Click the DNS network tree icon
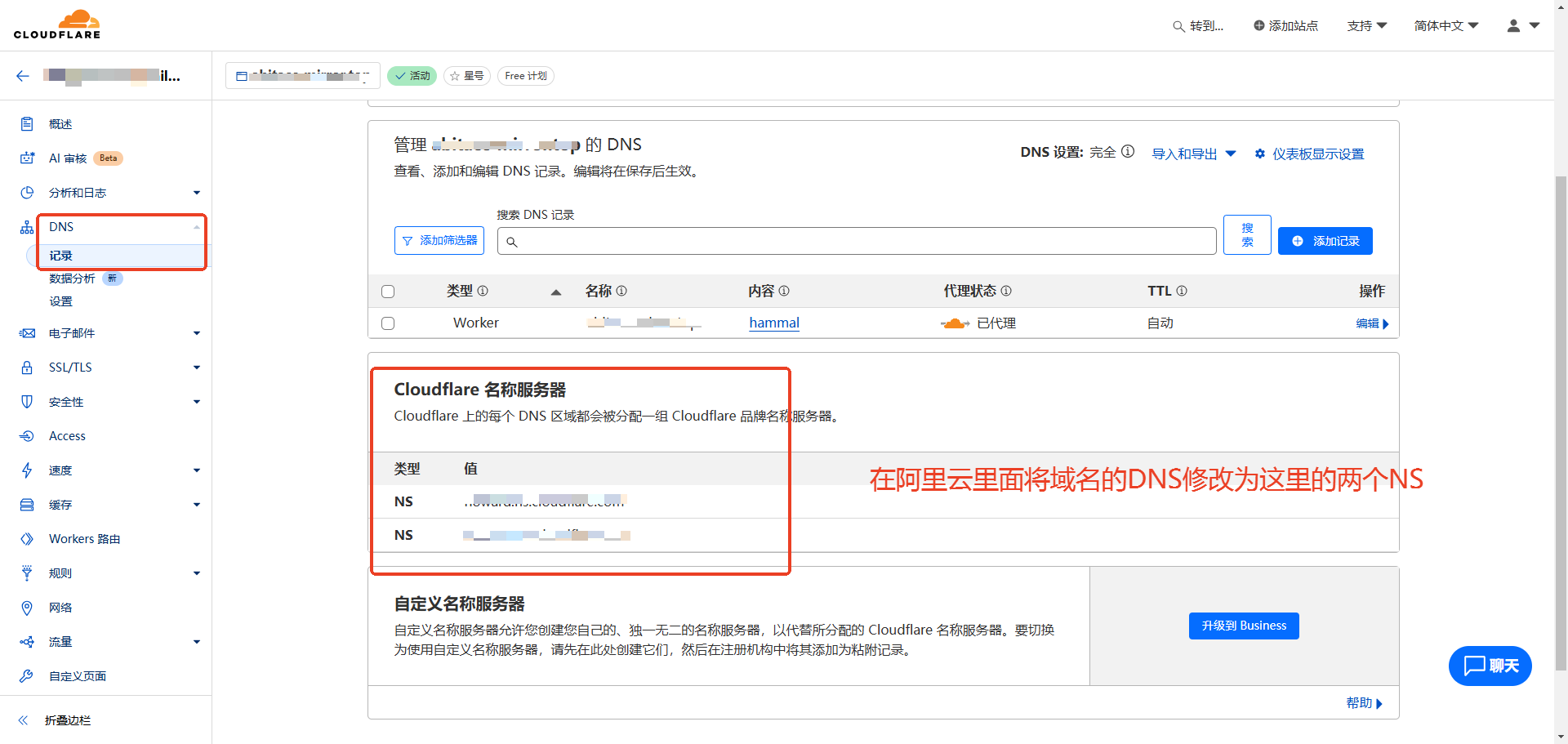 (27, 227)
